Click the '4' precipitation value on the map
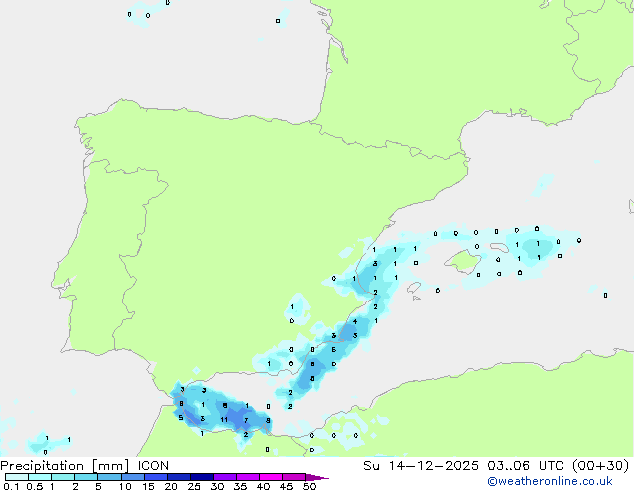Viewport: 634px width, 490px height. pos(355,321)
